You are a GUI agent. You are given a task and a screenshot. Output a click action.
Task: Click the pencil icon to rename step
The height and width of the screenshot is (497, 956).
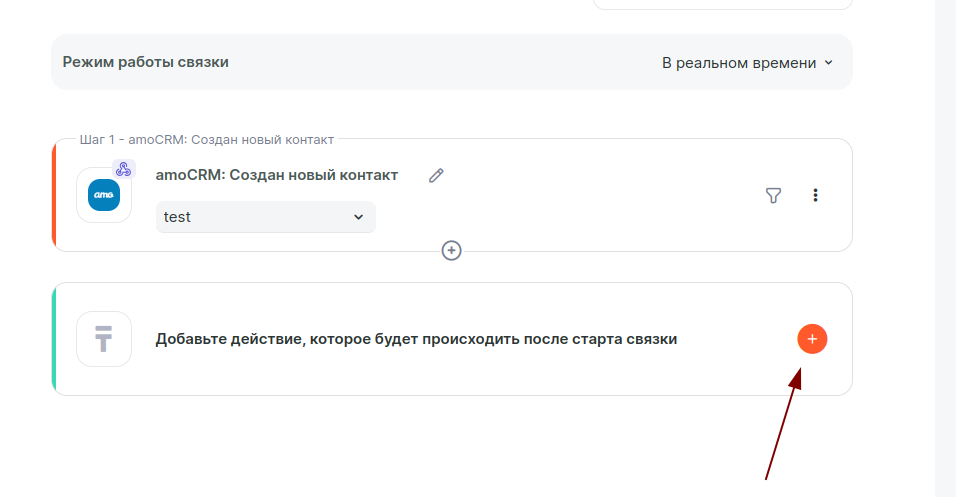(x=436, y=175)
